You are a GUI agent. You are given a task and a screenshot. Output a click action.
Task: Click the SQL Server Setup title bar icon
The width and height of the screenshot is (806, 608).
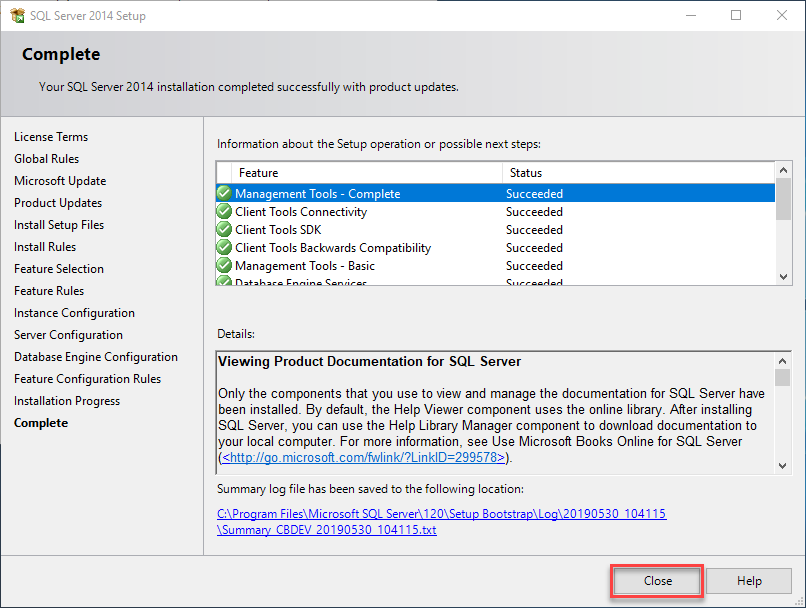[x=17, y=15]
